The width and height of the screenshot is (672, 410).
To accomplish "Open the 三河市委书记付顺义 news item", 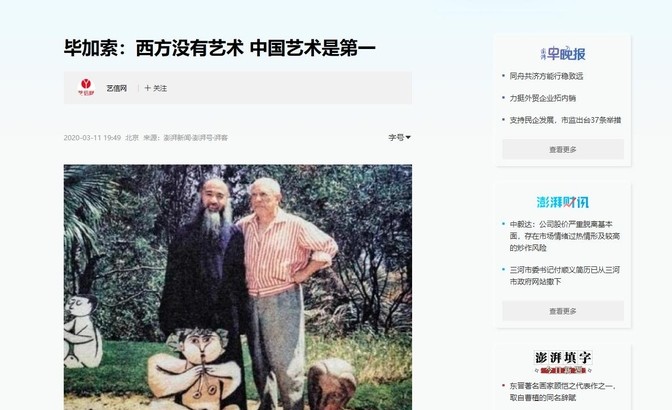I will click(x=564, y=276).
